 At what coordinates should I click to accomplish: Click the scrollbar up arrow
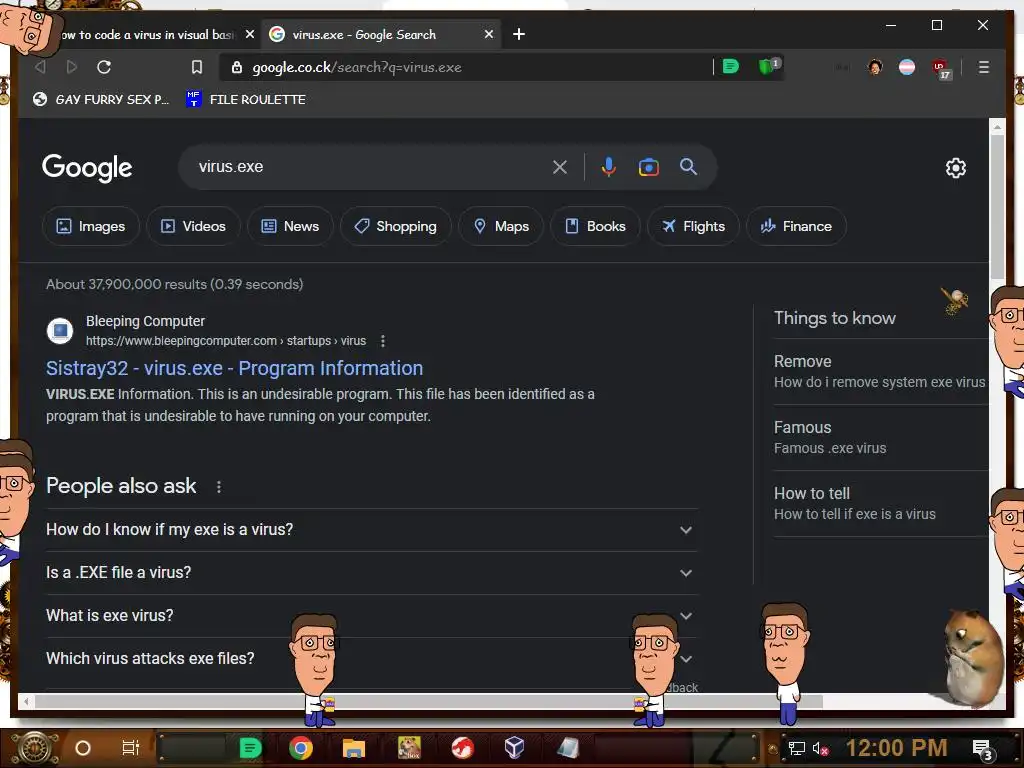pos(997,125)
